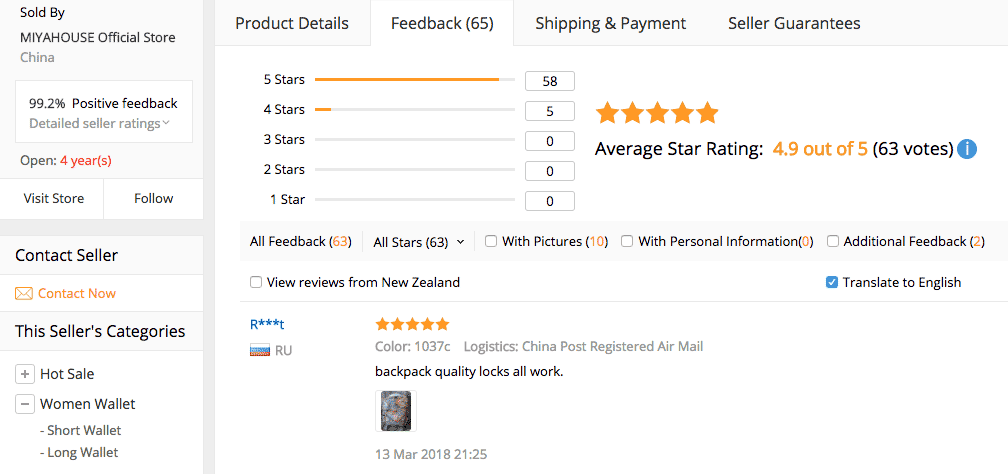Collapse Women Wallet category minus icon

pos(24,404)
